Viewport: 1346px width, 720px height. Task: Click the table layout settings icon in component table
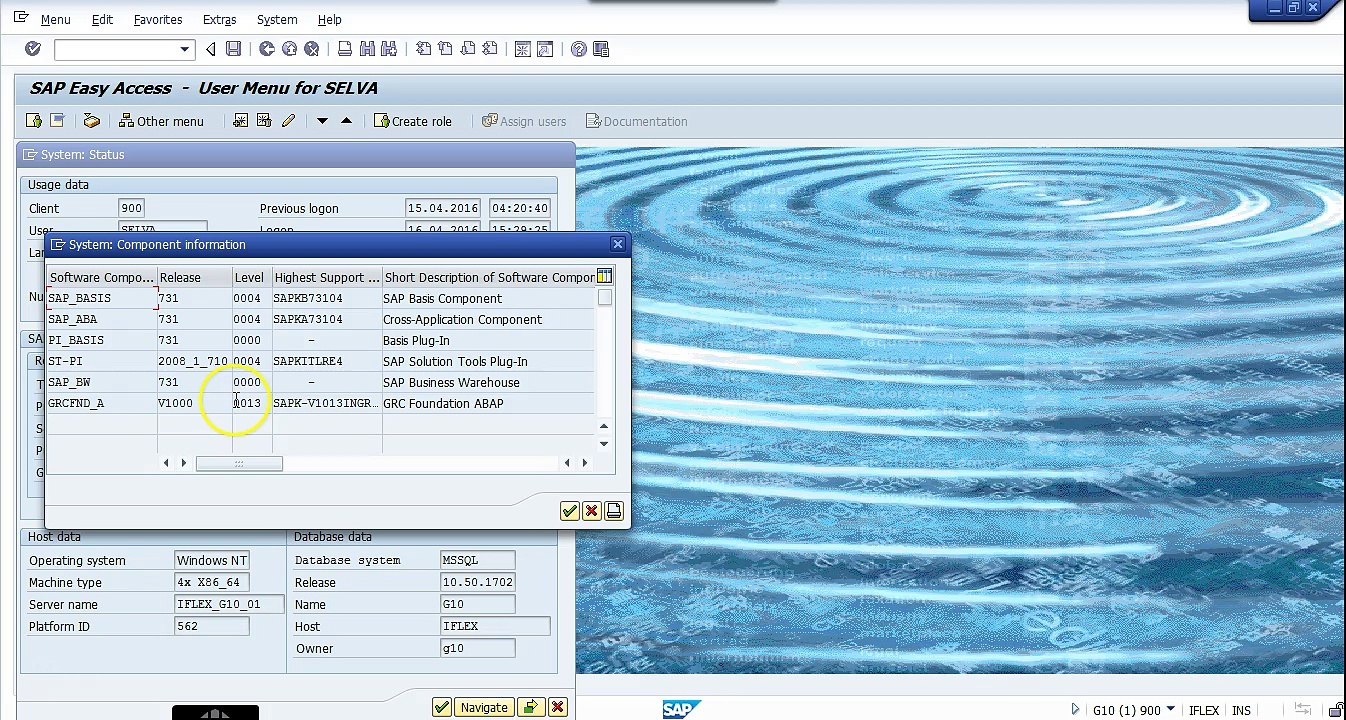tap(604, 276)
